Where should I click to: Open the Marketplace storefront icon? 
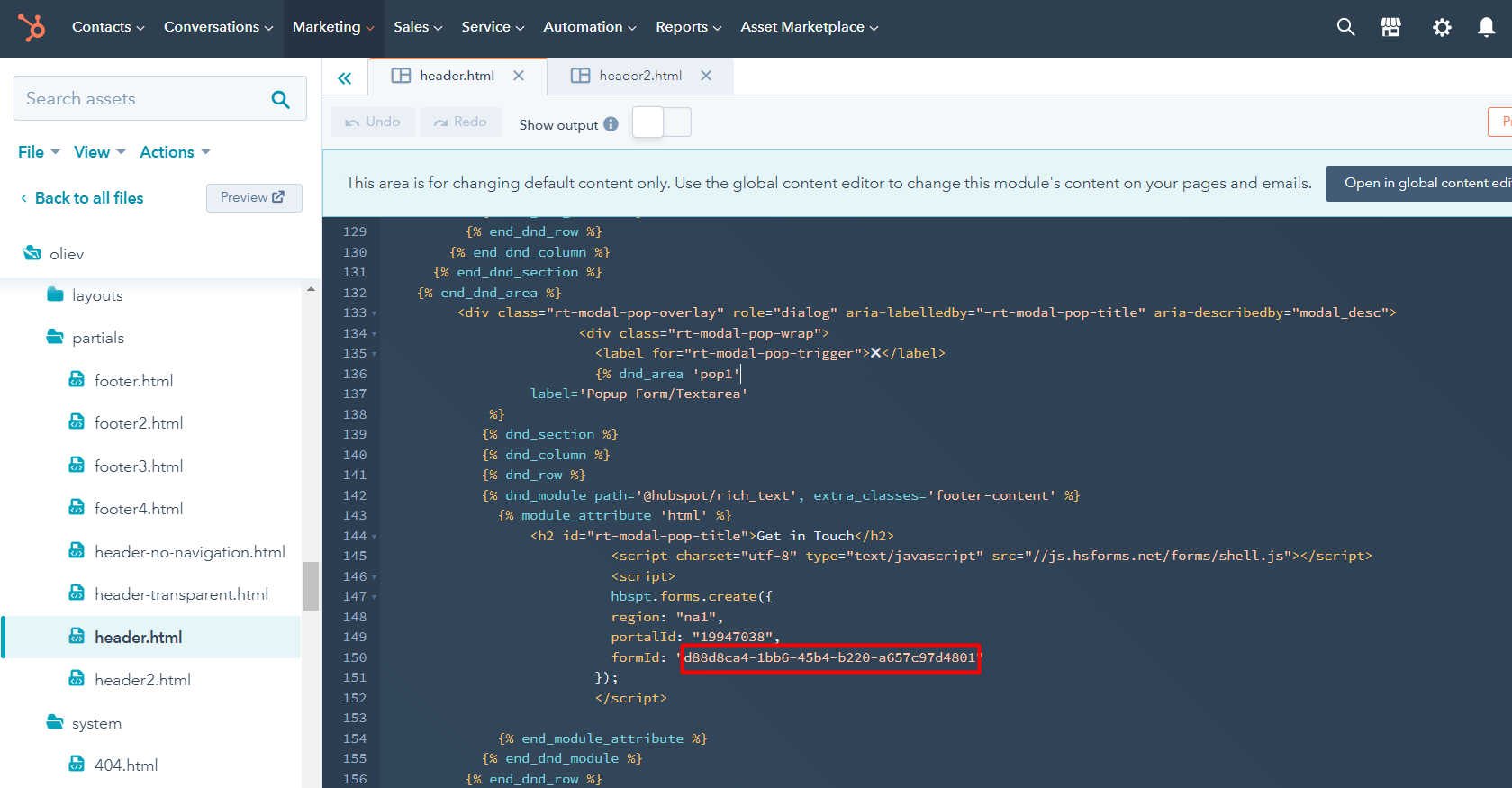click(x=1391, y=27)
